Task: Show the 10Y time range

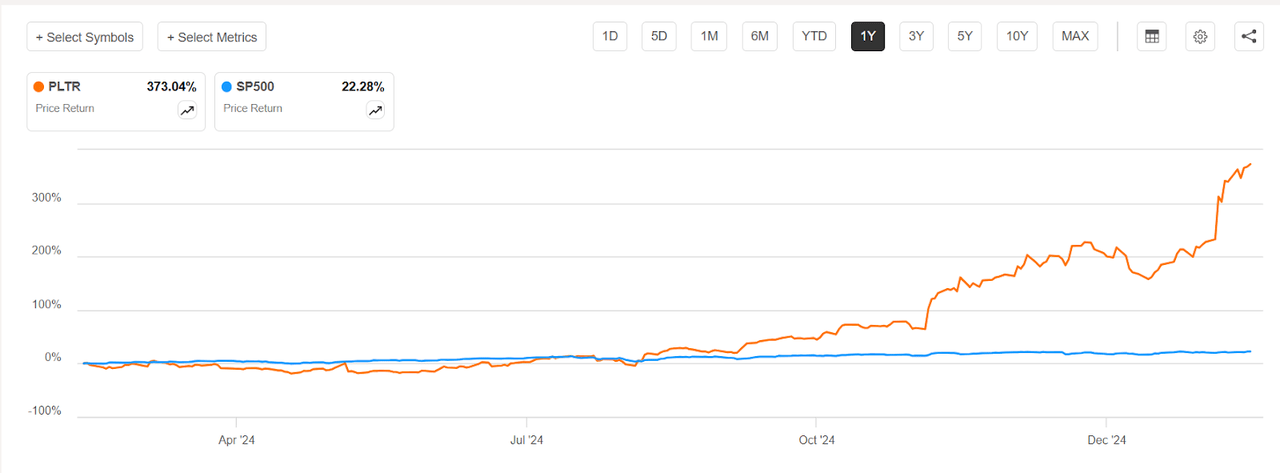Action: 1017,37
